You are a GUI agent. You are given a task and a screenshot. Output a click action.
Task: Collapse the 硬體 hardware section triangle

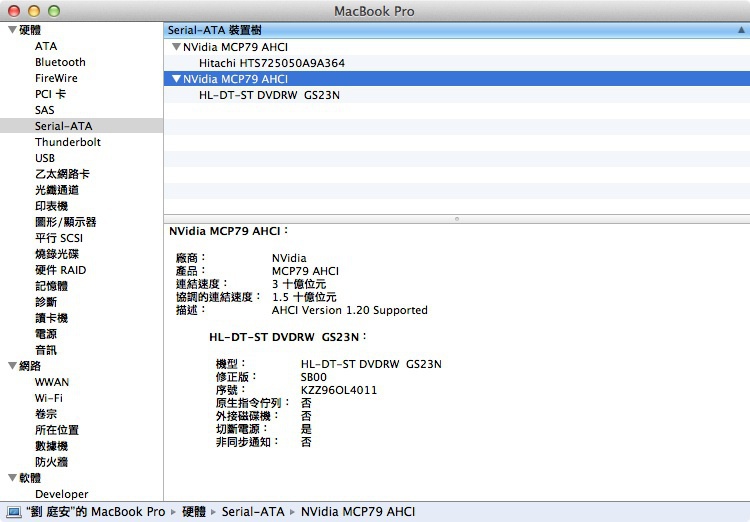pos(12,30)
